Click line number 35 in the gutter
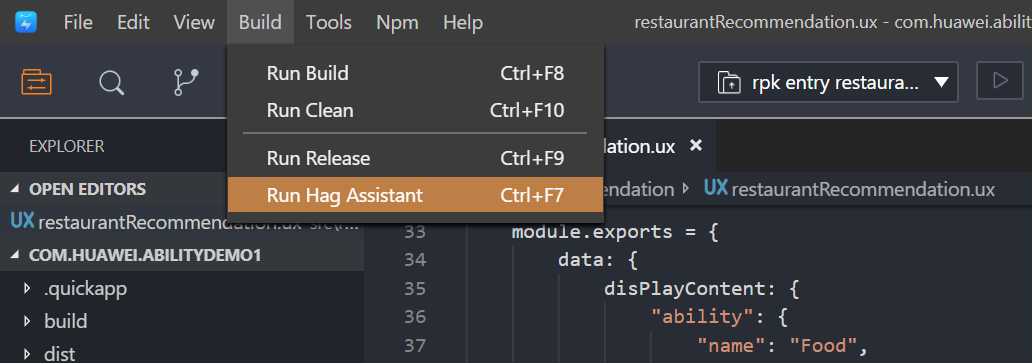This screenshot has height=363, width=1032. pos(415,289)
